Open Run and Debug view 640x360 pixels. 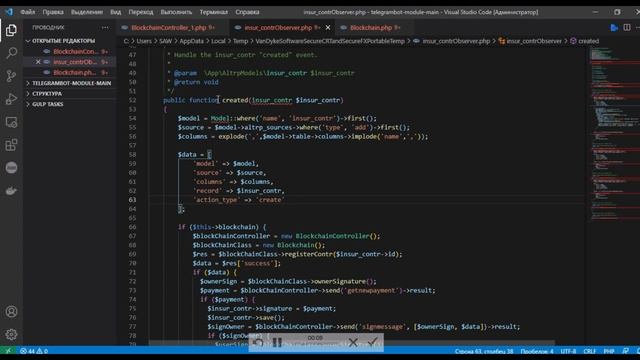pyautogui.click(x=11, y=99)
